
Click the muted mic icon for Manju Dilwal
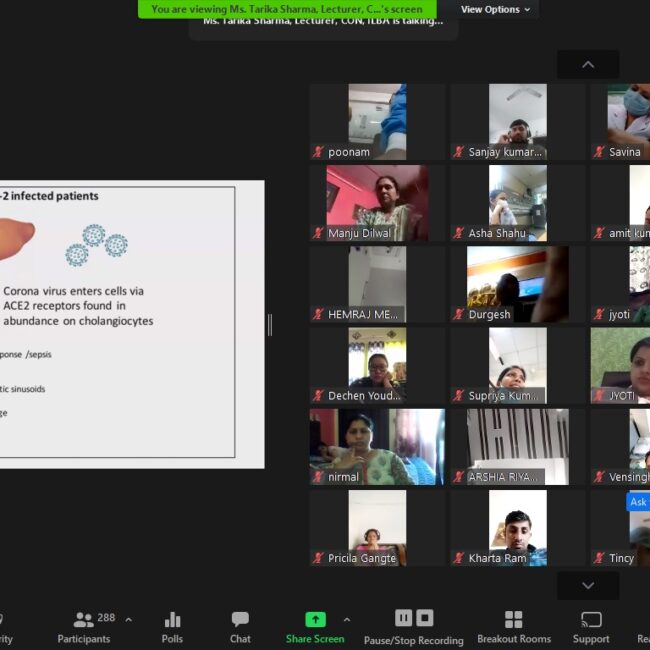click(x=319, y=233)
